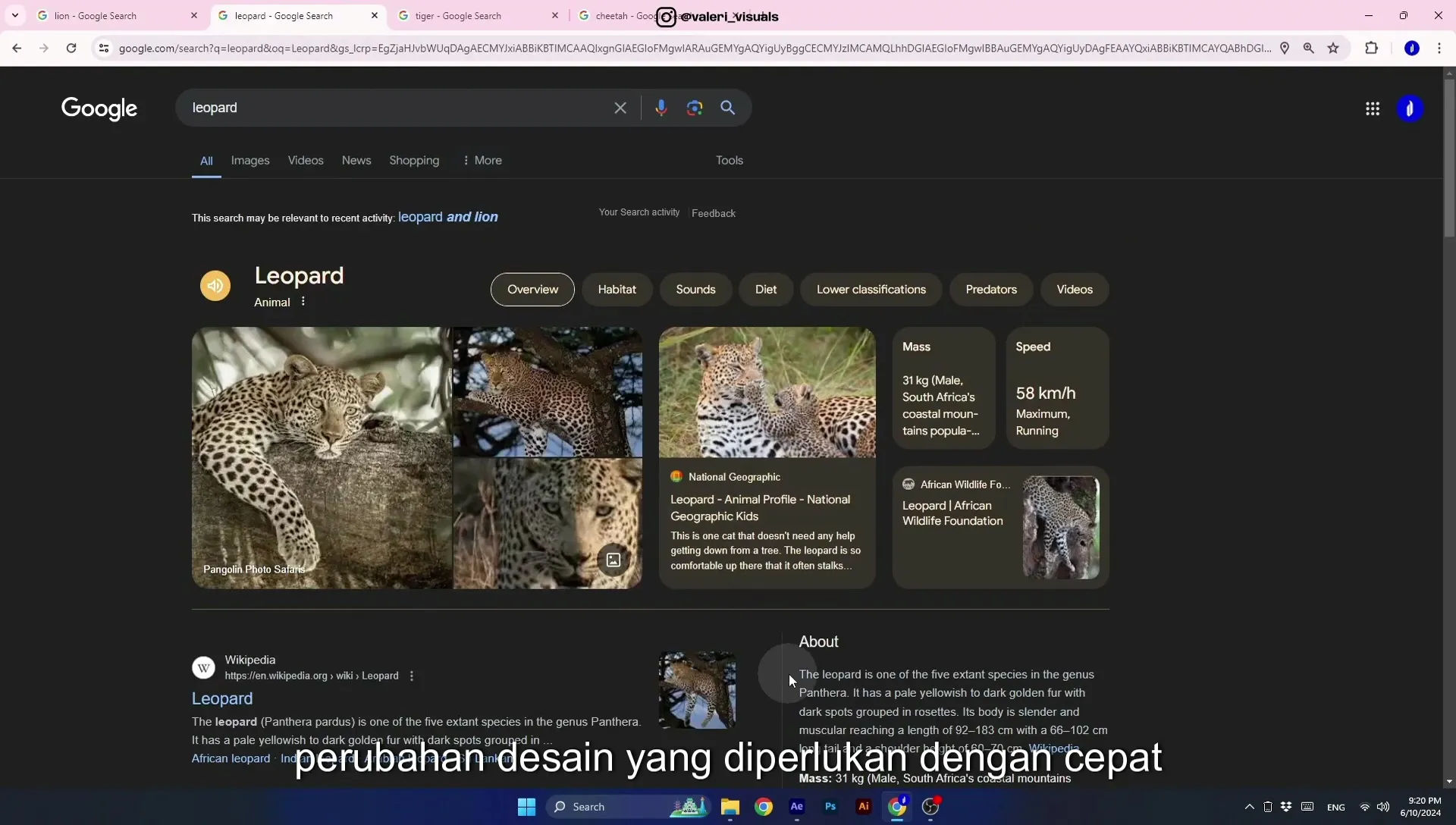This screenshot has width=1456, height=825.
Task: Select the Videos search filter
Action: click(x=306, y=161)
